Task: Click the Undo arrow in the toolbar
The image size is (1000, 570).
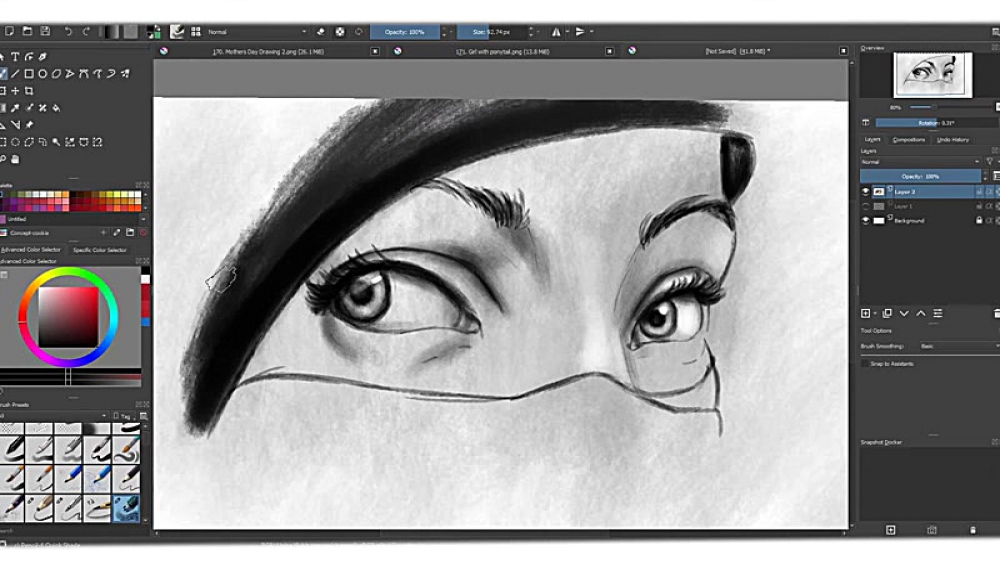Action: point(68,32)
